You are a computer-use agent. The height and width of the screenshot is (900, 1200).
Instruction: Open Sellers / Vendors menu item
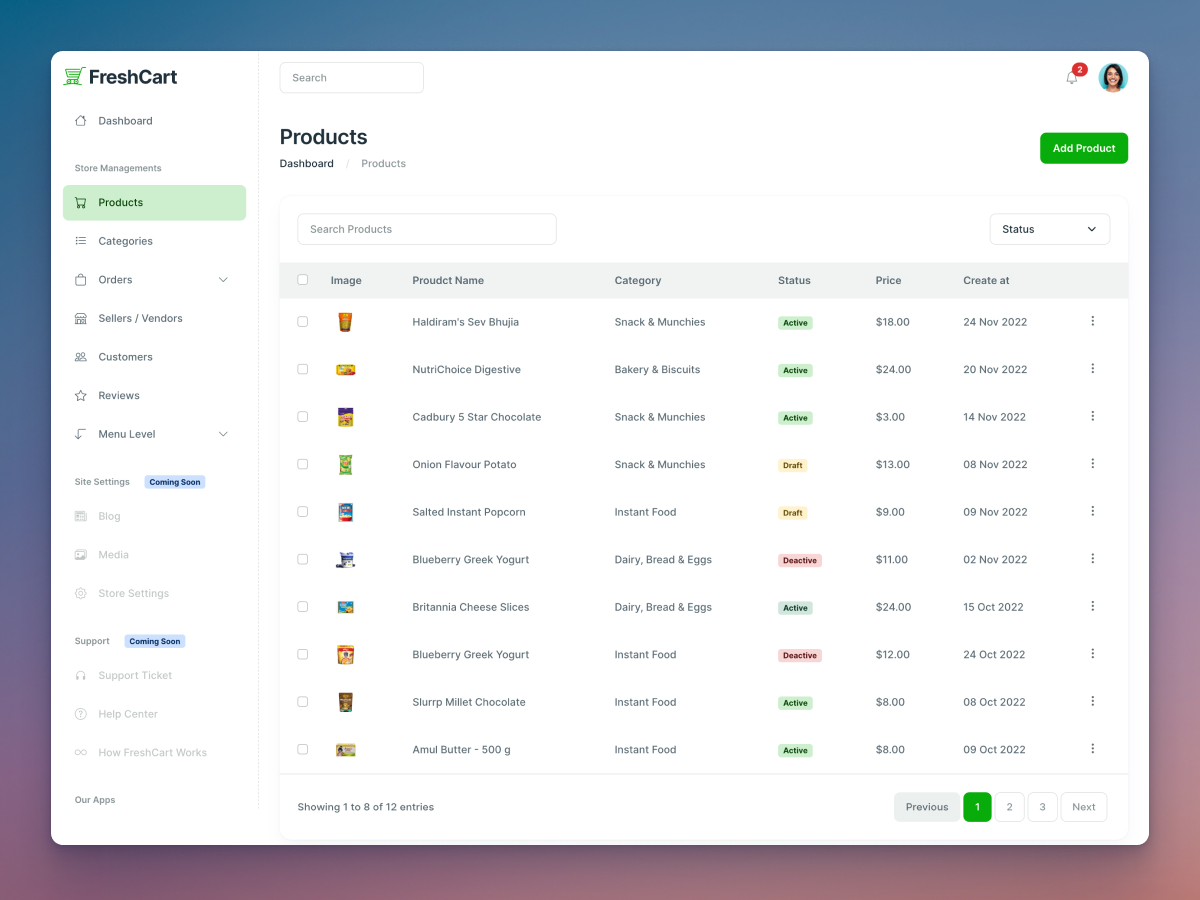coord(140,318)
